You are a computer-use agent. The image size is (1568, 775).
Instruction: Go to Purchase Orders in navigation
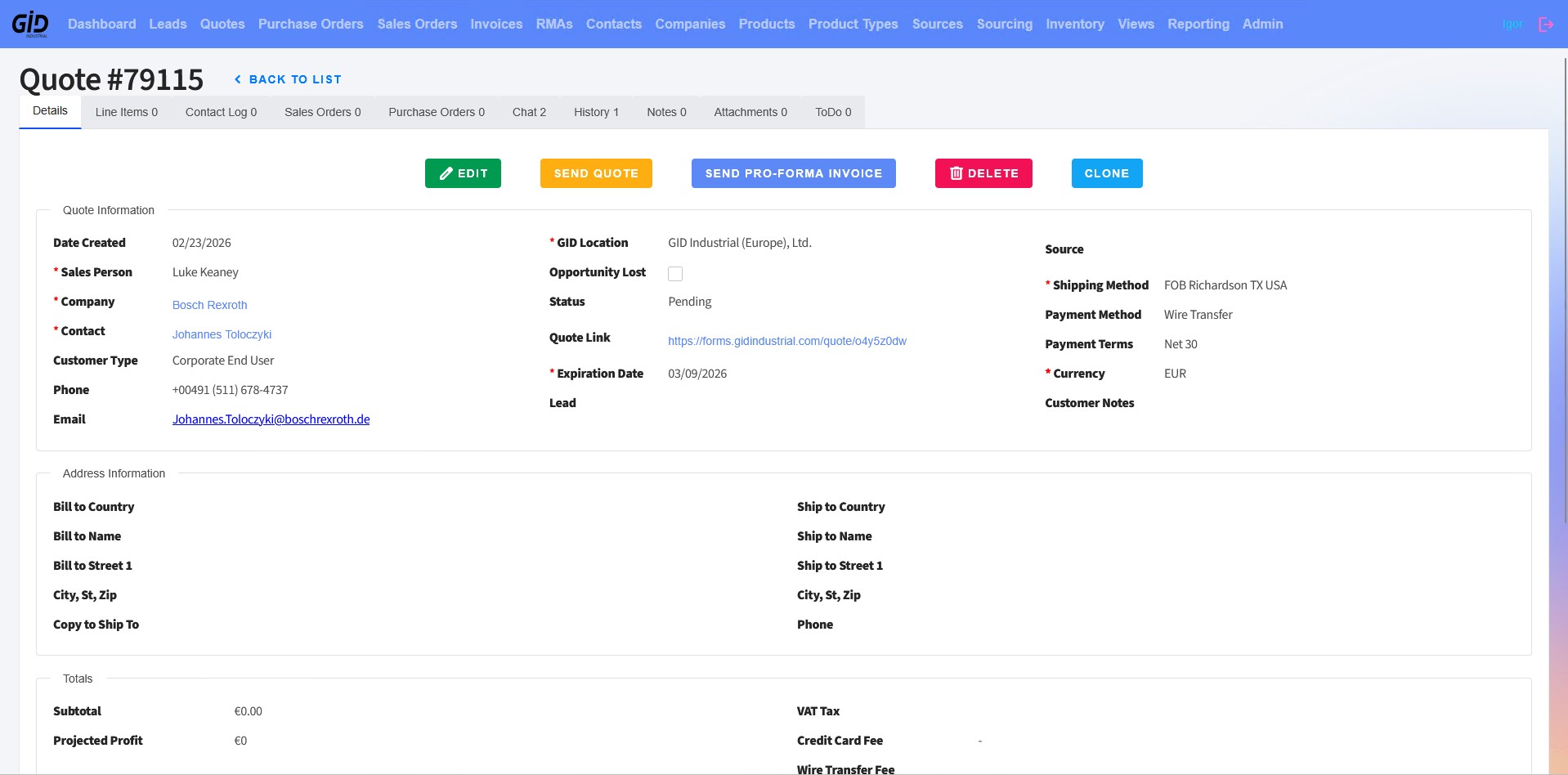pos(311,24)
